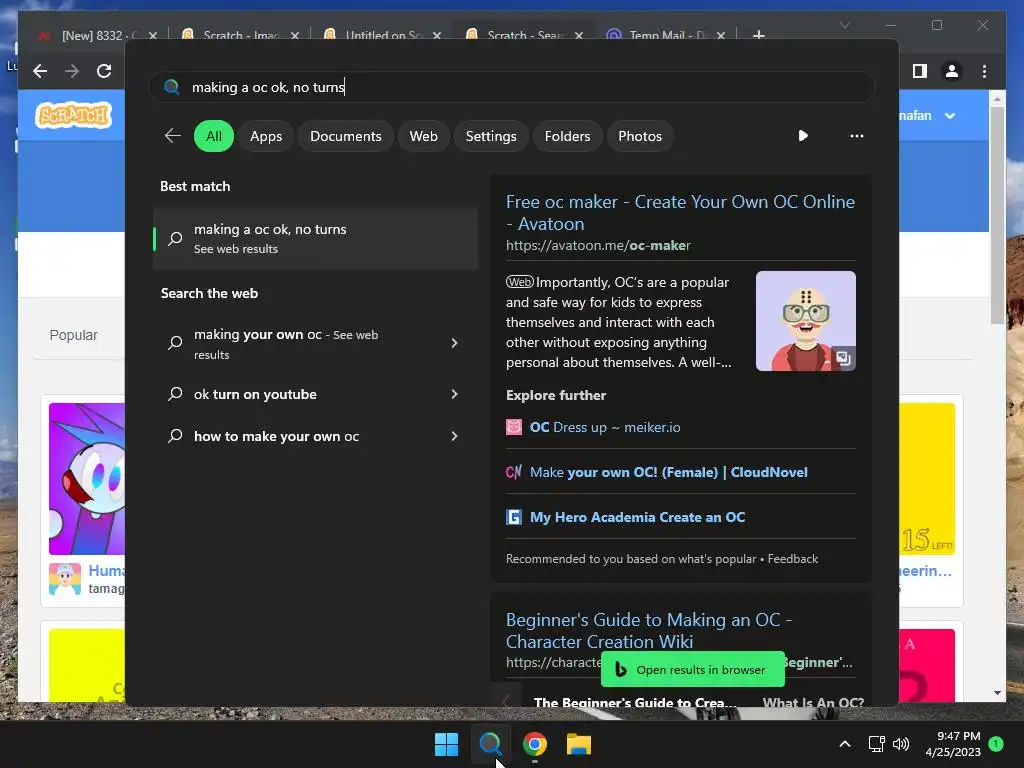The height and width of the screenshot is (768, 1024).
Task: Open 'OC Dress up ~ meiker.io' link
Action: pos(605,427)
